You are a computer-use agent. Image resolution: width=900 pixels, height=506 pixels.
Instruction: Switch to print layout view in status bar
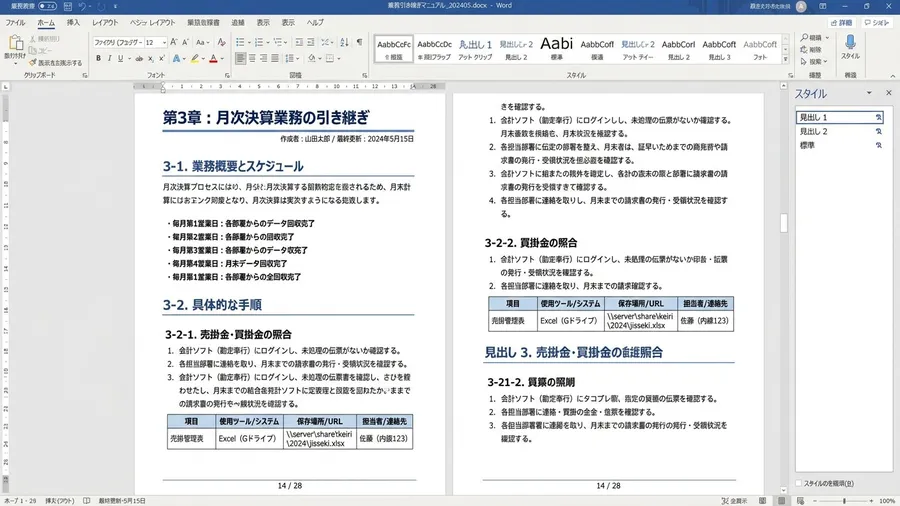click(x=781, y=501)
